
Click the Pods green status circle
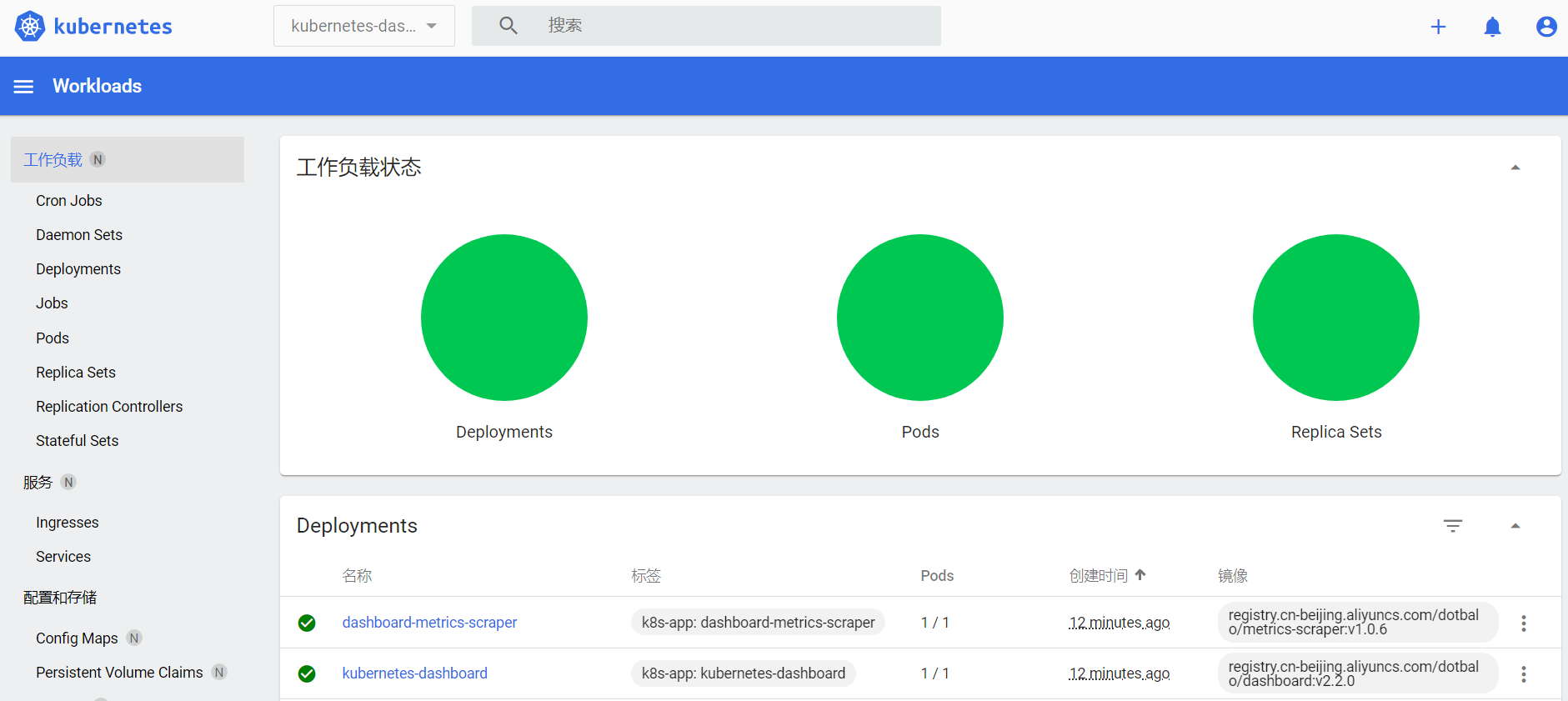pyautogui.click(x=920, y=318)
